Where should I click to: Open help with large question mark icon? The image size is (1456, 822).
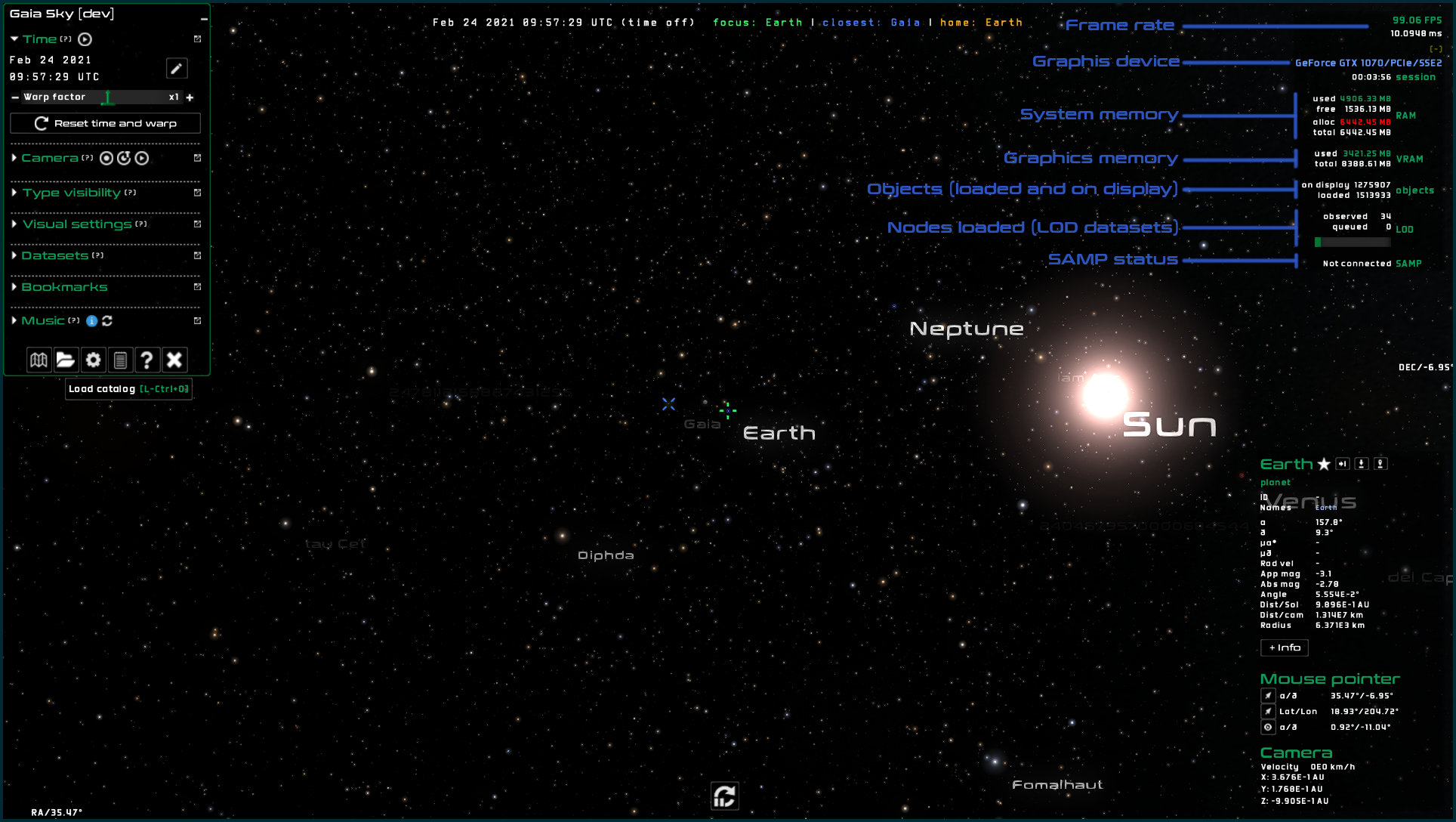[147, 360]
